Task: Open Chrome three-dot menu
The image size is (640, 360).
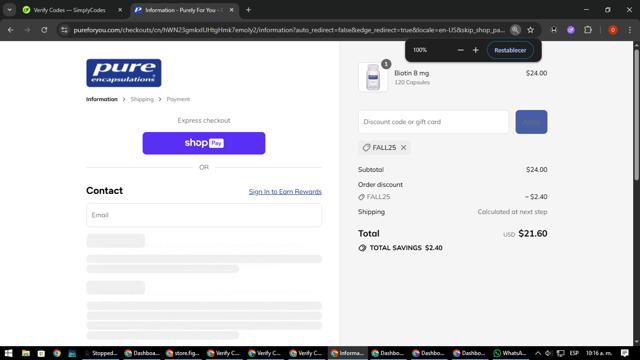Action: pos(629,30)
